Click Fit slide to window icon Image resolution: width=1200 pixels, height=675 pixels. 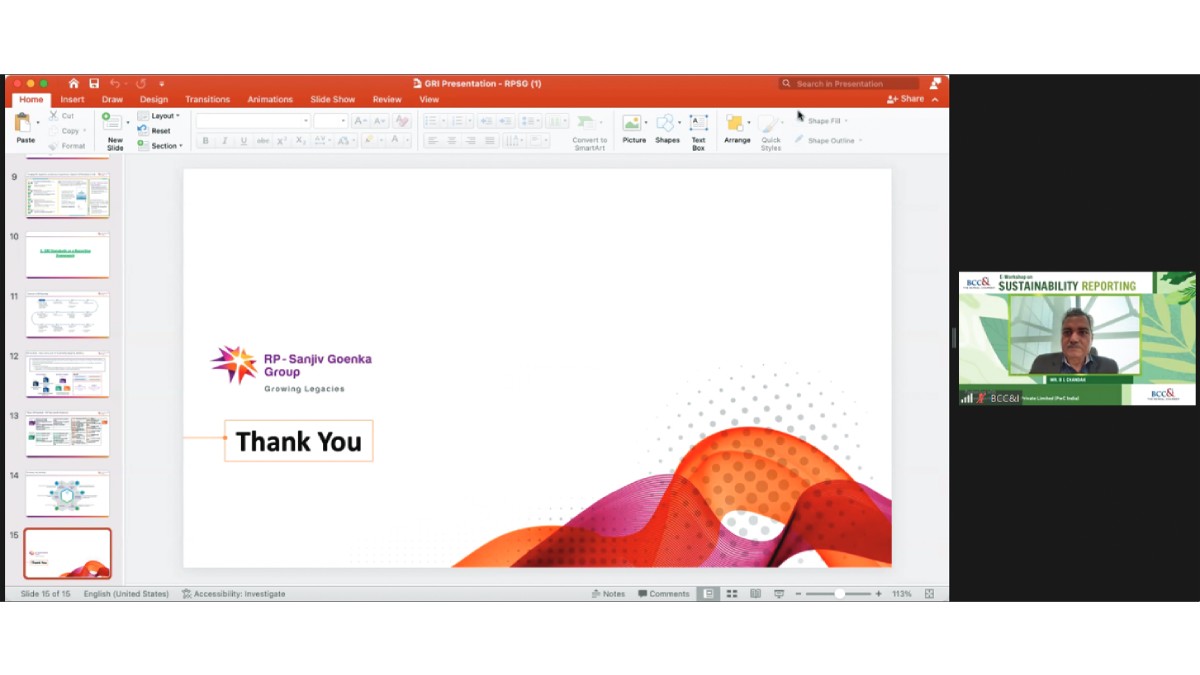[929, 594]
